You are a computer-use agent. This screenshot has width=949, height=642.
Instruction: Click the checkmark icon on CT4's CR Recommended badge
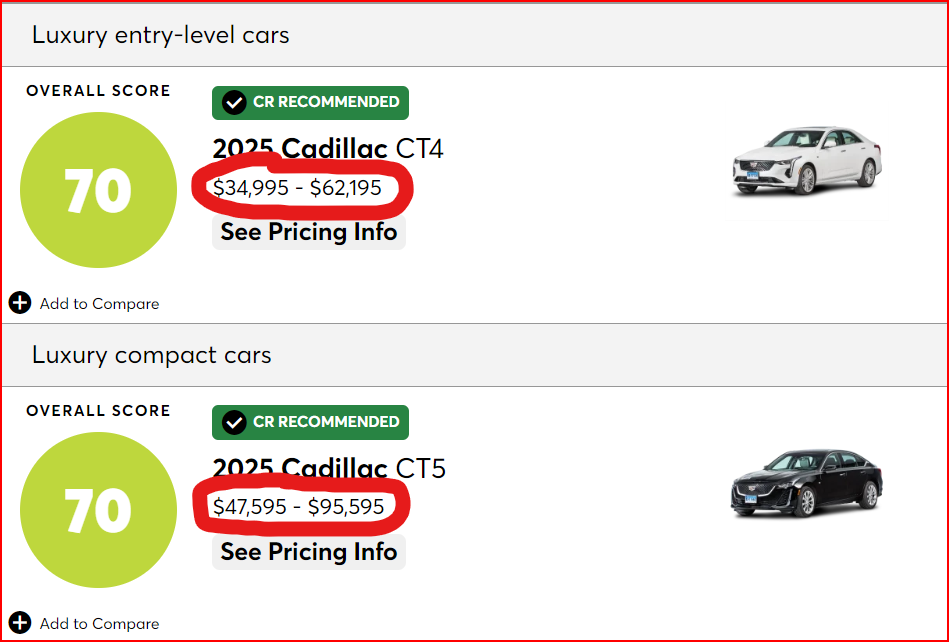[234, 102]
